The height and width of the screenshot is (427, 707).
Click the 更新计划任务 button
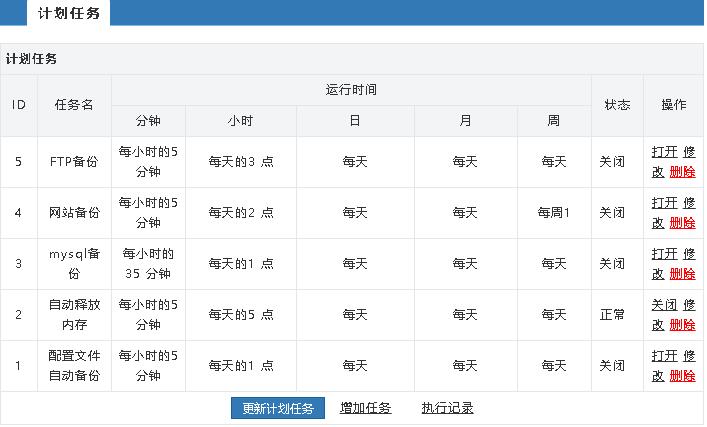278,409
